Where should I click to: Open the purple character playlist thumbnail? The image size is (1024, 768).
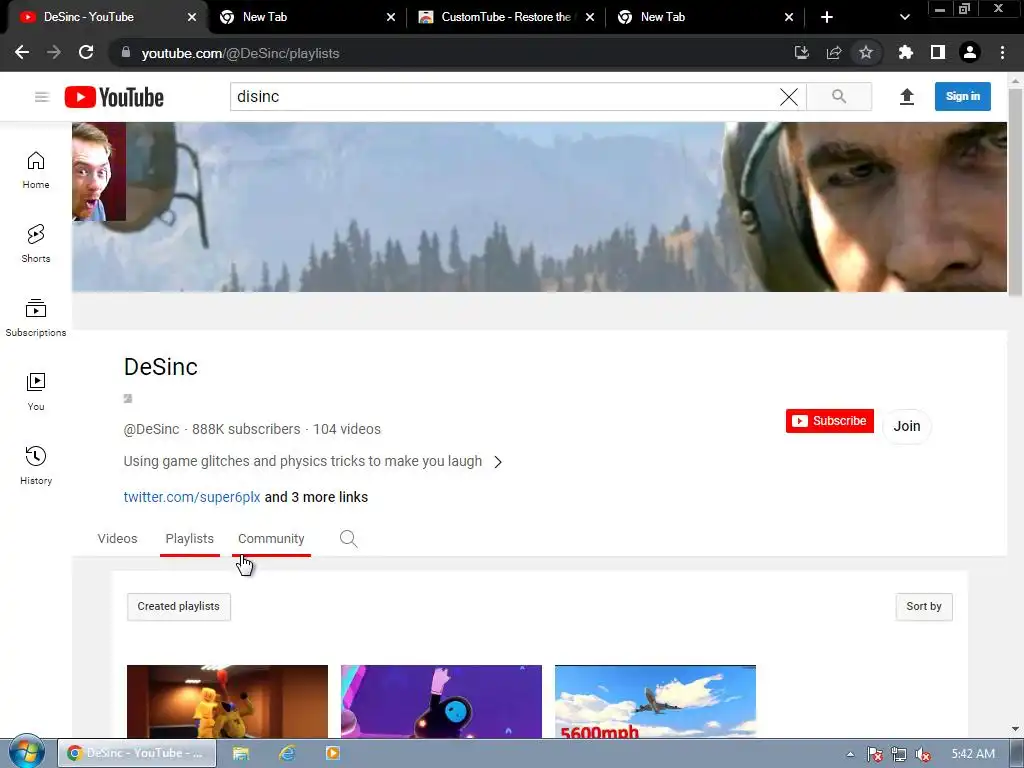pos(441,701)
